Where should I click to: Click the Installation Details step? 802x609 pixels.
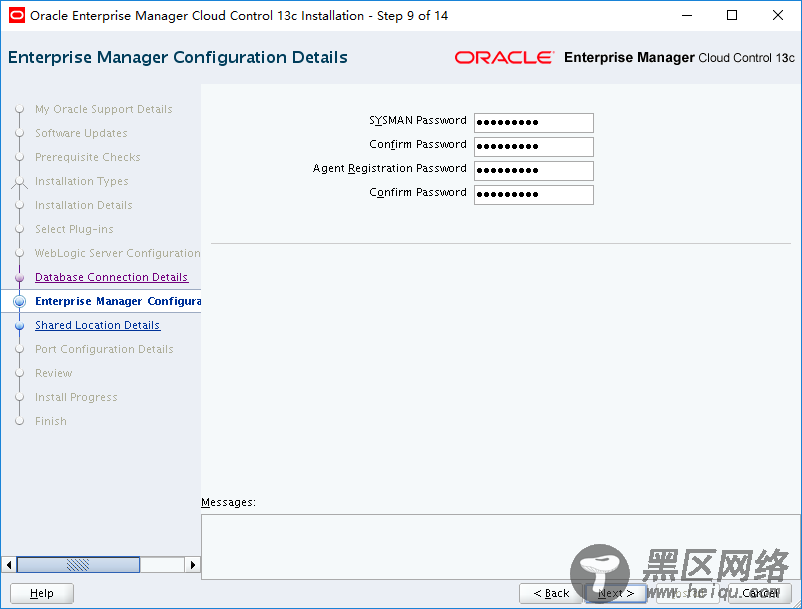pos(84,205)
